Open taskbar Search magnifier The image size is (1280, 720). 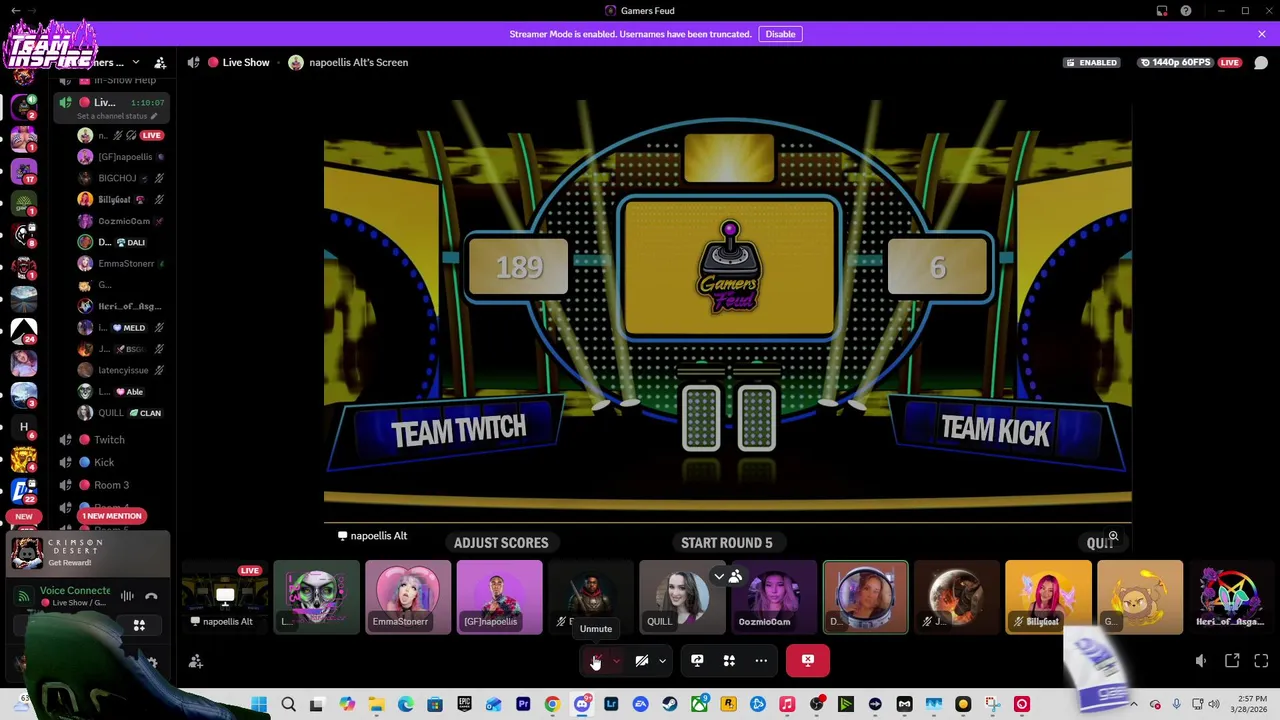pyautogui.click(x=288, y=705)
